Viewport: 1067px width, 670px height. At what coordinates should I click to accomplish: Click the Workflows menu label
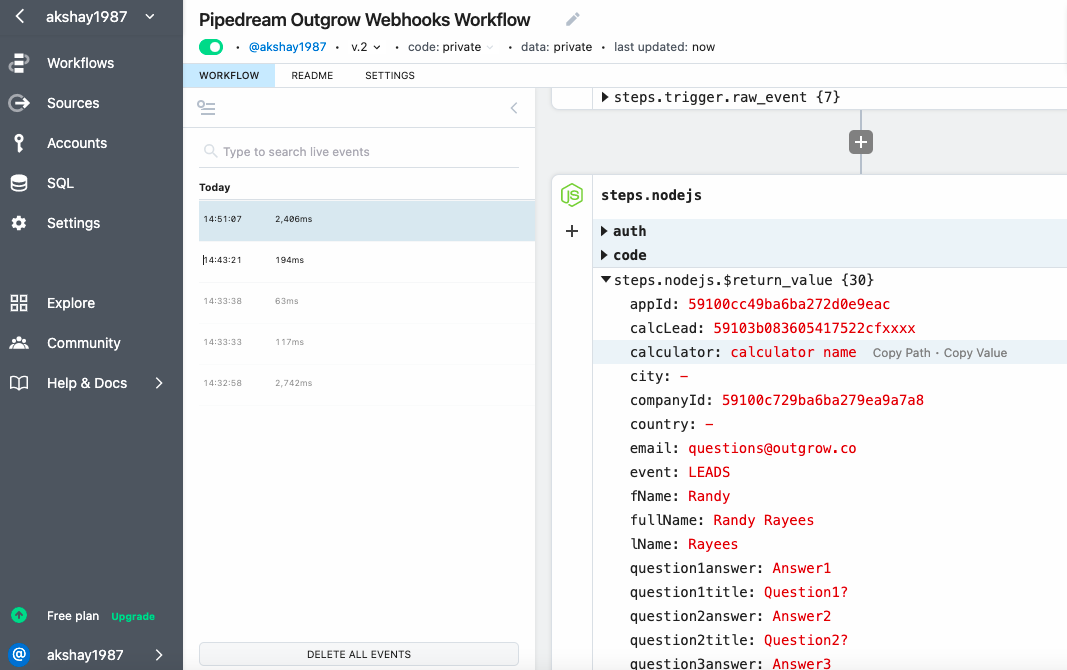(x=80, y=63)
